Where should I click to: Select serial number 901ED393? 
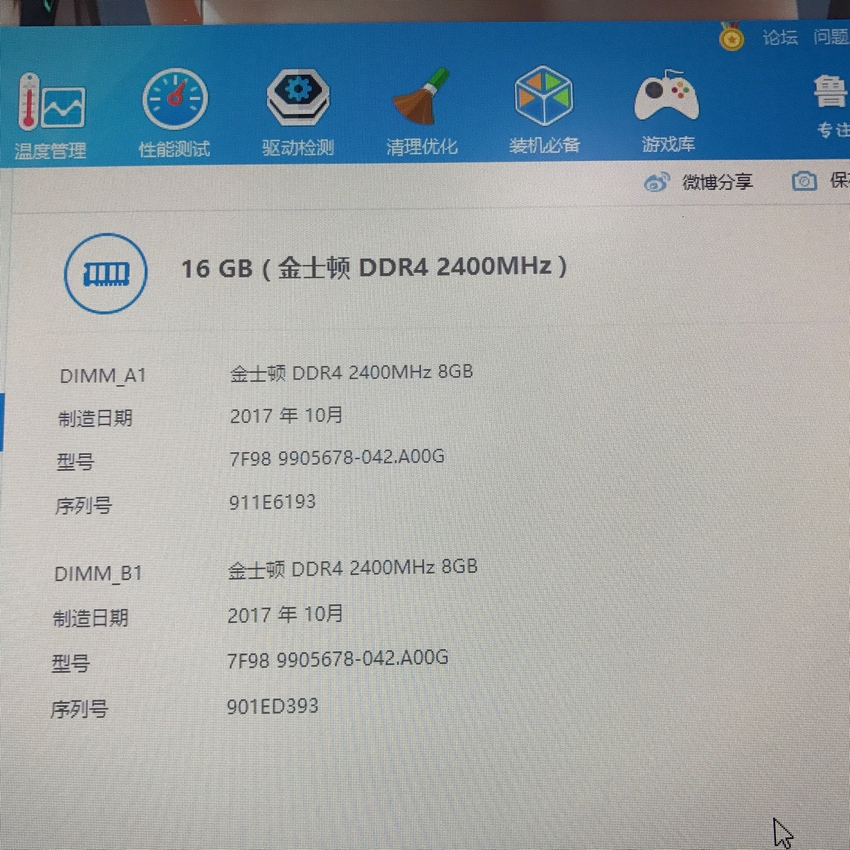pos(273,706)
